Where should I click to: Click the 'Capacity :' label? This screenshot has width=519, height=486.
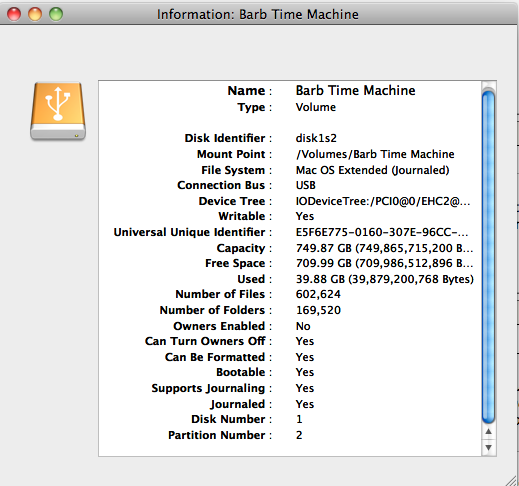[244, 248]
